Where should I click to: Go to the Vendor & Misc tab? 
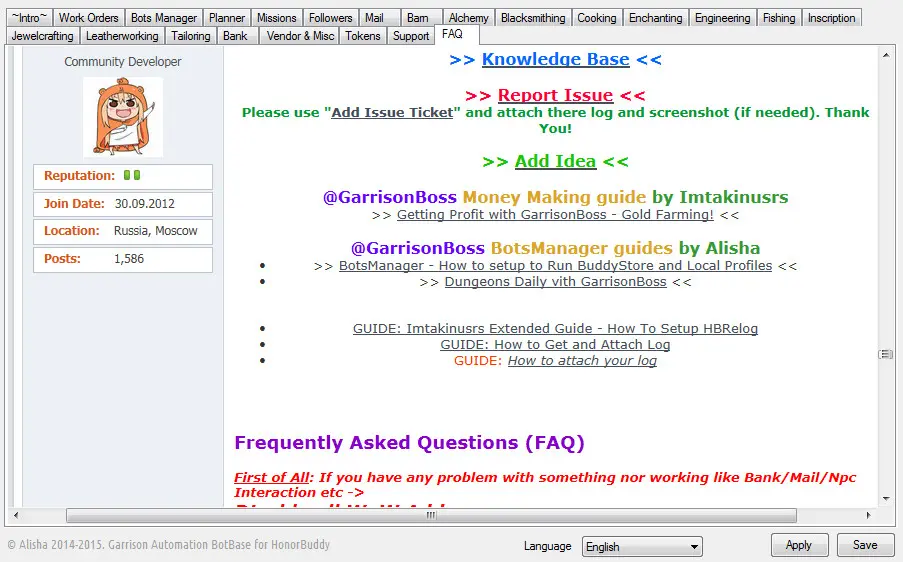click(300, 36)
